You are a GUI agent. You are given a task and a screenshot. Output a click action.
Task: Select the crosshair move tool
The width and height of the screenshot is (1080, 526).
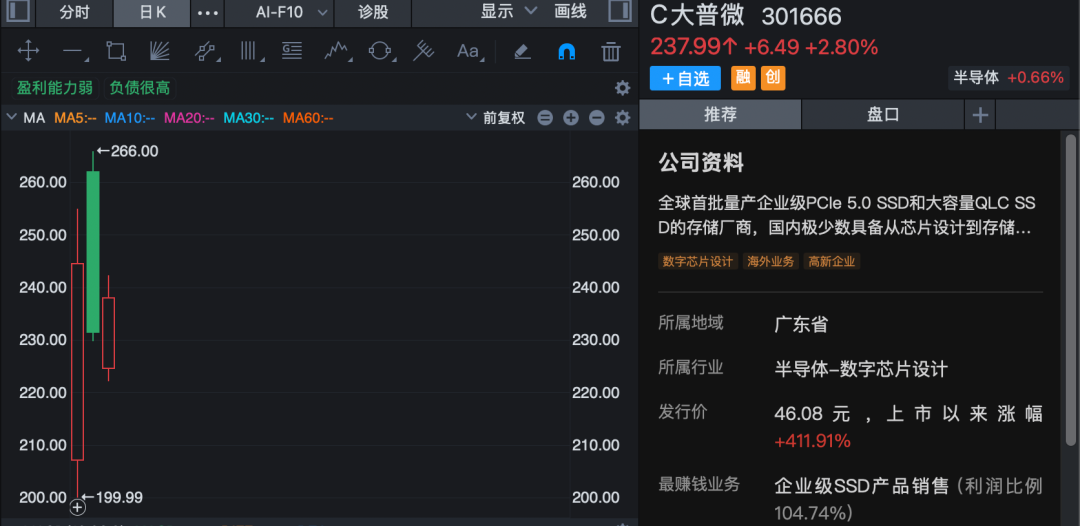coord(28,51)
